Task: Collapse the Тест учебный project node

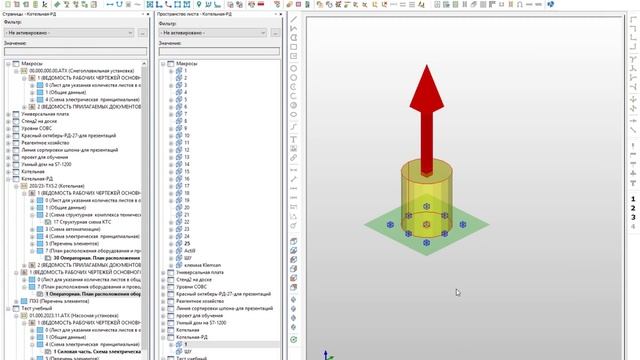Action: click(8, 309)
